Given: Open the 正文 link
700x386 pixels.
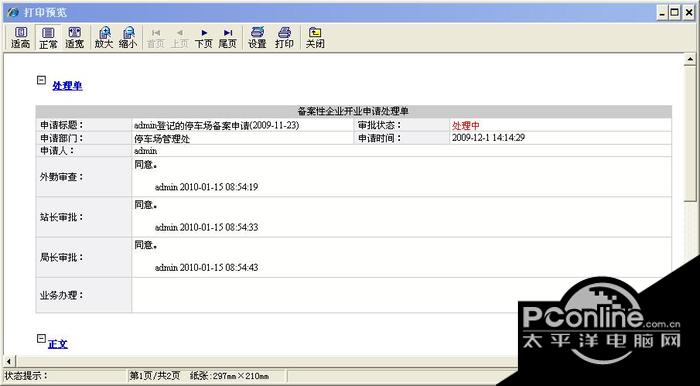Looking at the screenshot, I should (x=58, y=344).
